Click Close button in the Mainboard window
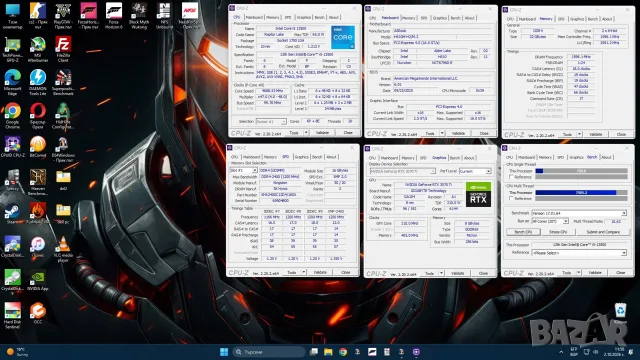The image size is (640, 360). 484,133
